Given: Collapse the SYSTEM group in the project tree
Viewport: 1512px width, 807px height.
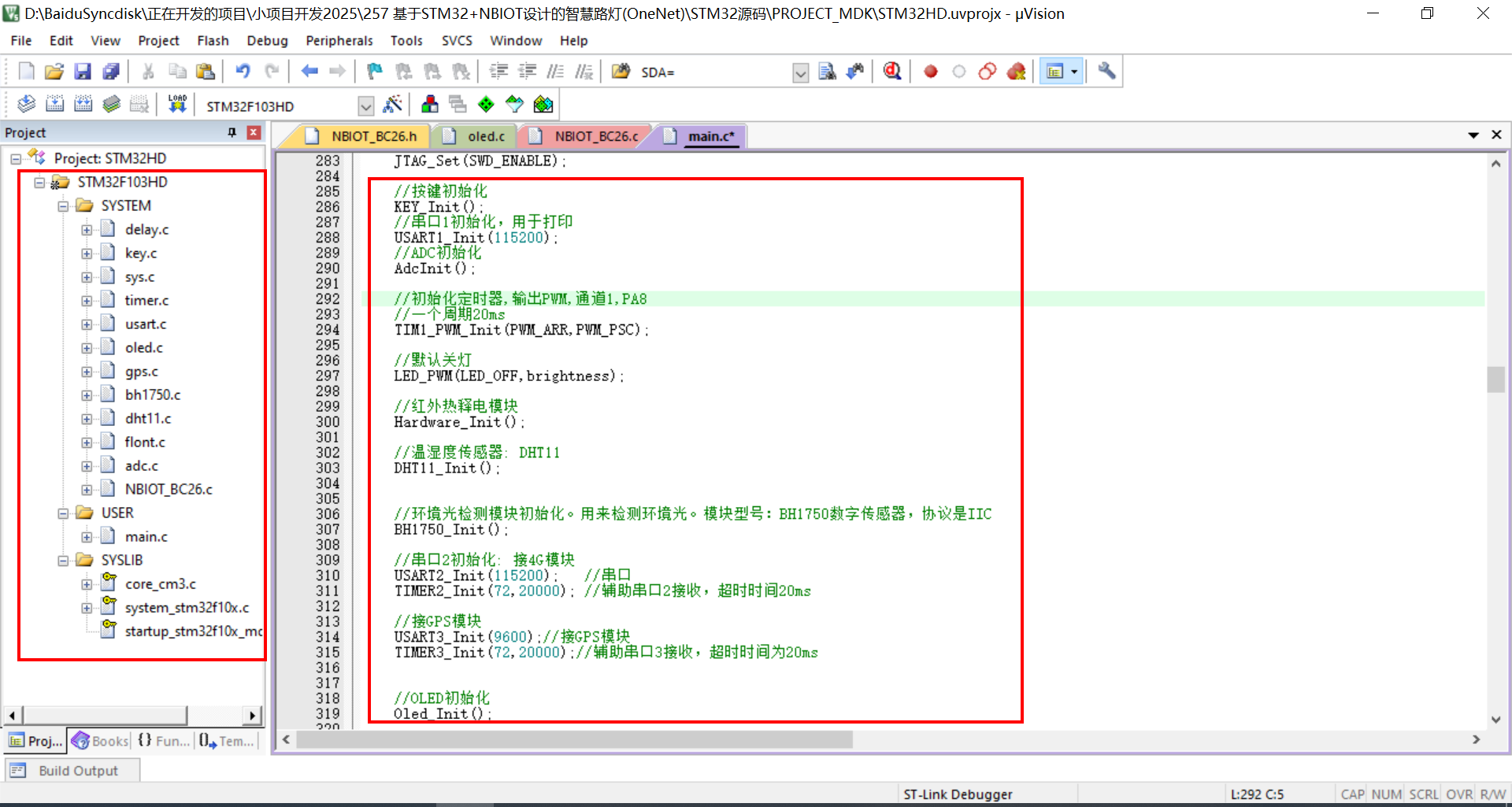Looking at the screenshot, I should 63,206.
